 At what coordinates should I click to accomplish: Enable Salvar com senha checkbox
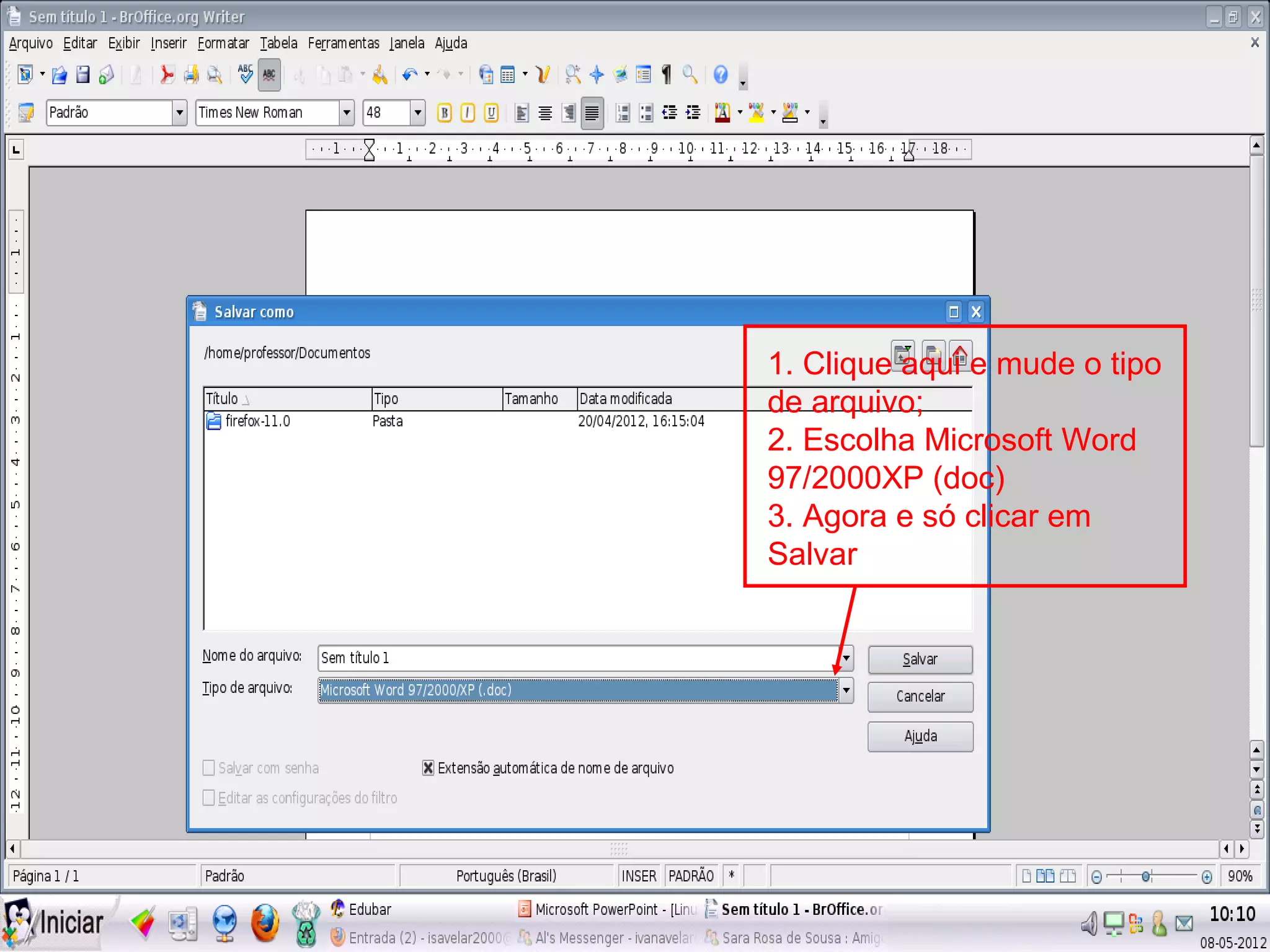pos(209,768)
